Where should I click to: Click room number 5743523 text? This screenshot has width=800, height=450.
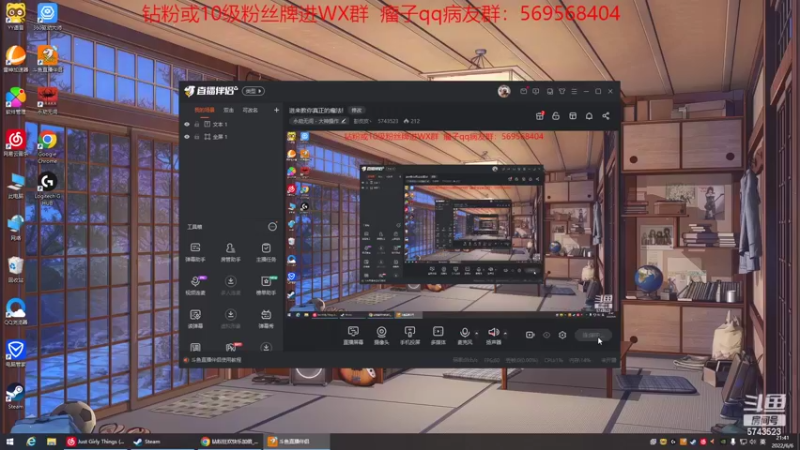pos(388,121)
